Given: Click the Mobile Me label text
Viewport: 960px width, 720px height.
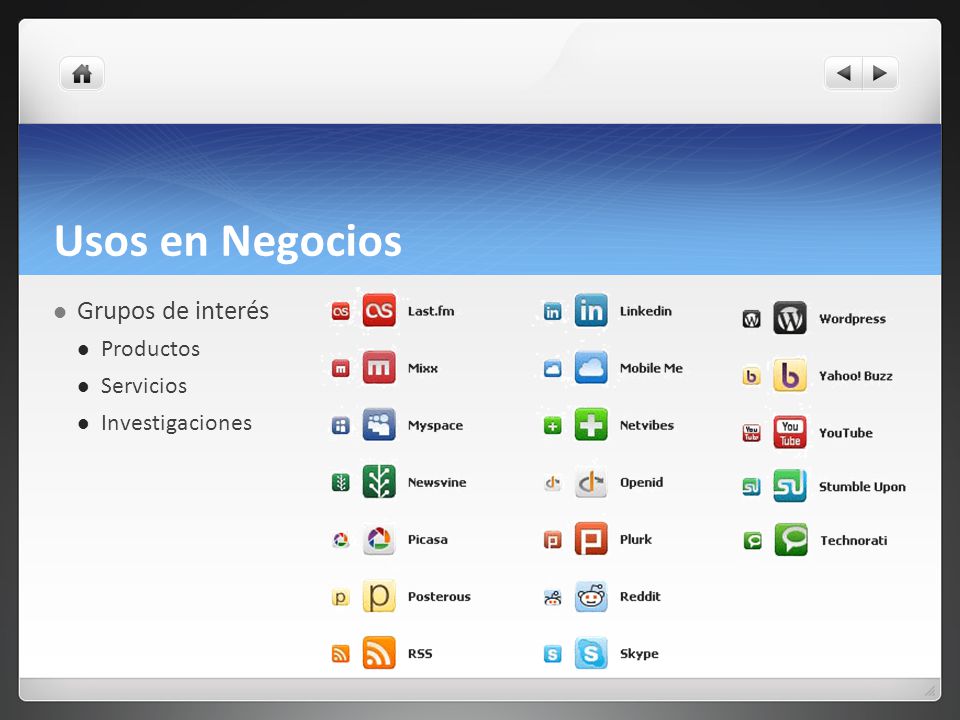Looking at the screenshot, I should pyautogui.click(x=651, y=368).
